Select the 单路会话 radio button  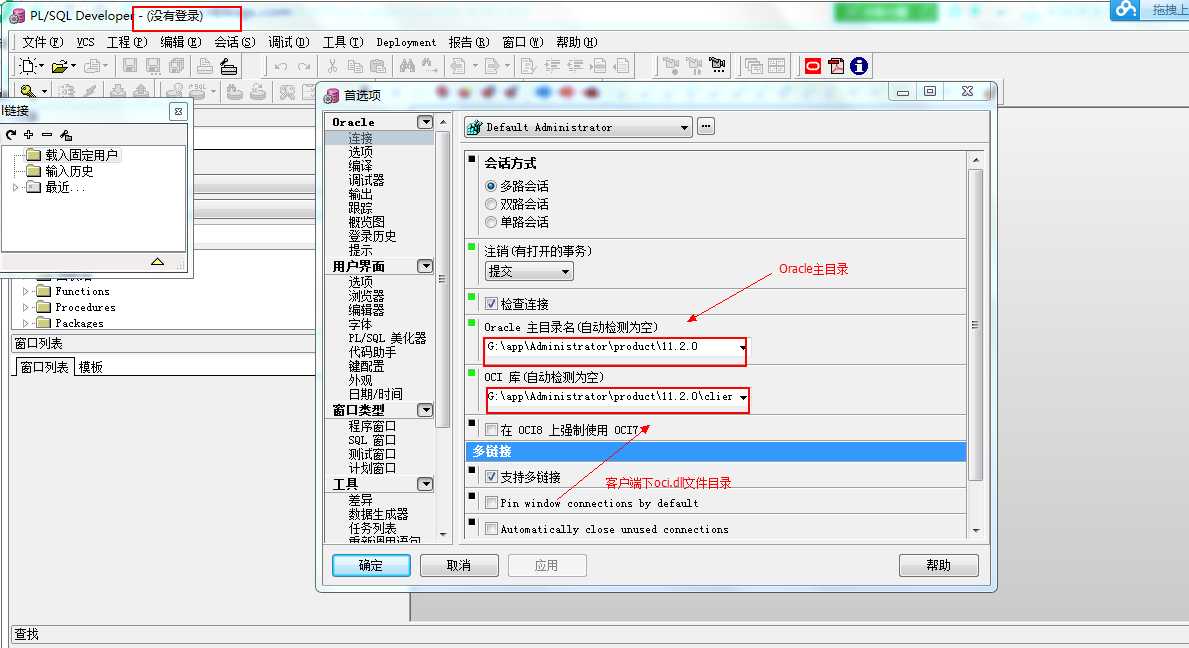tap(491, 222)
